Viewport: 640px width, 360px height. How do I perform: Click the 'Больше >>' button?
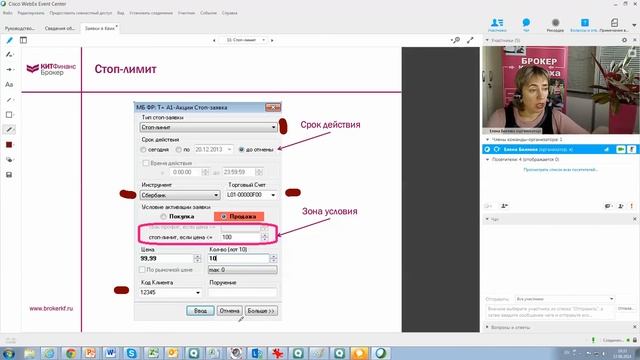click(x=261, y=311)
